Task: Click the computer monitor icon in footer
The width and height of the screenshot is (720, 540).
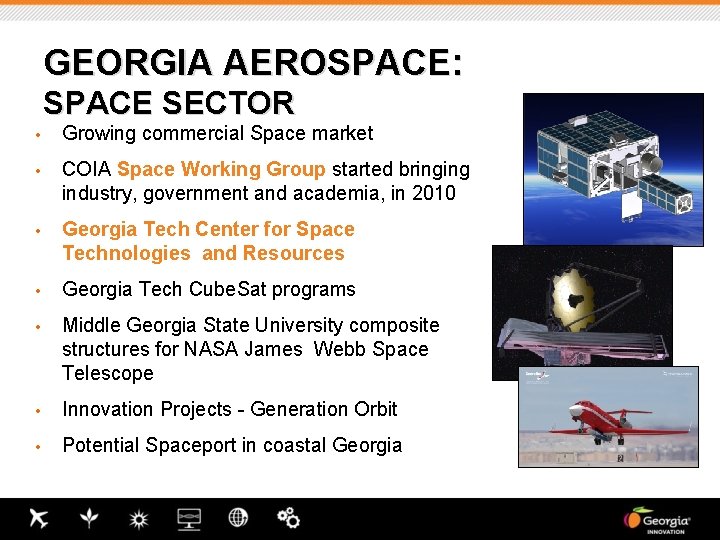Action: point(189,518)
